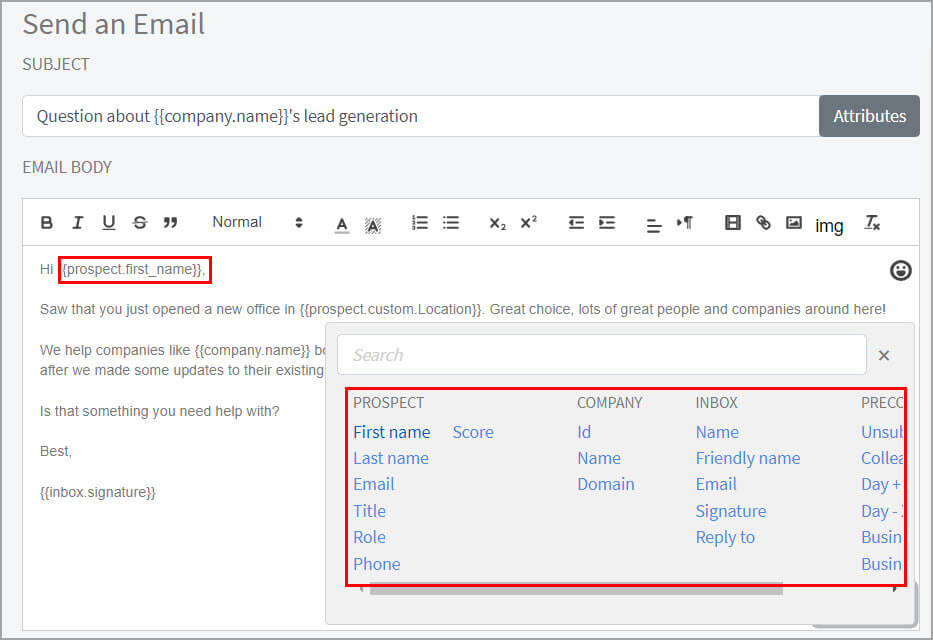Viewport: 933px width, 640px height.
Task: Toggle underline formatting
Action: [109, 223]
